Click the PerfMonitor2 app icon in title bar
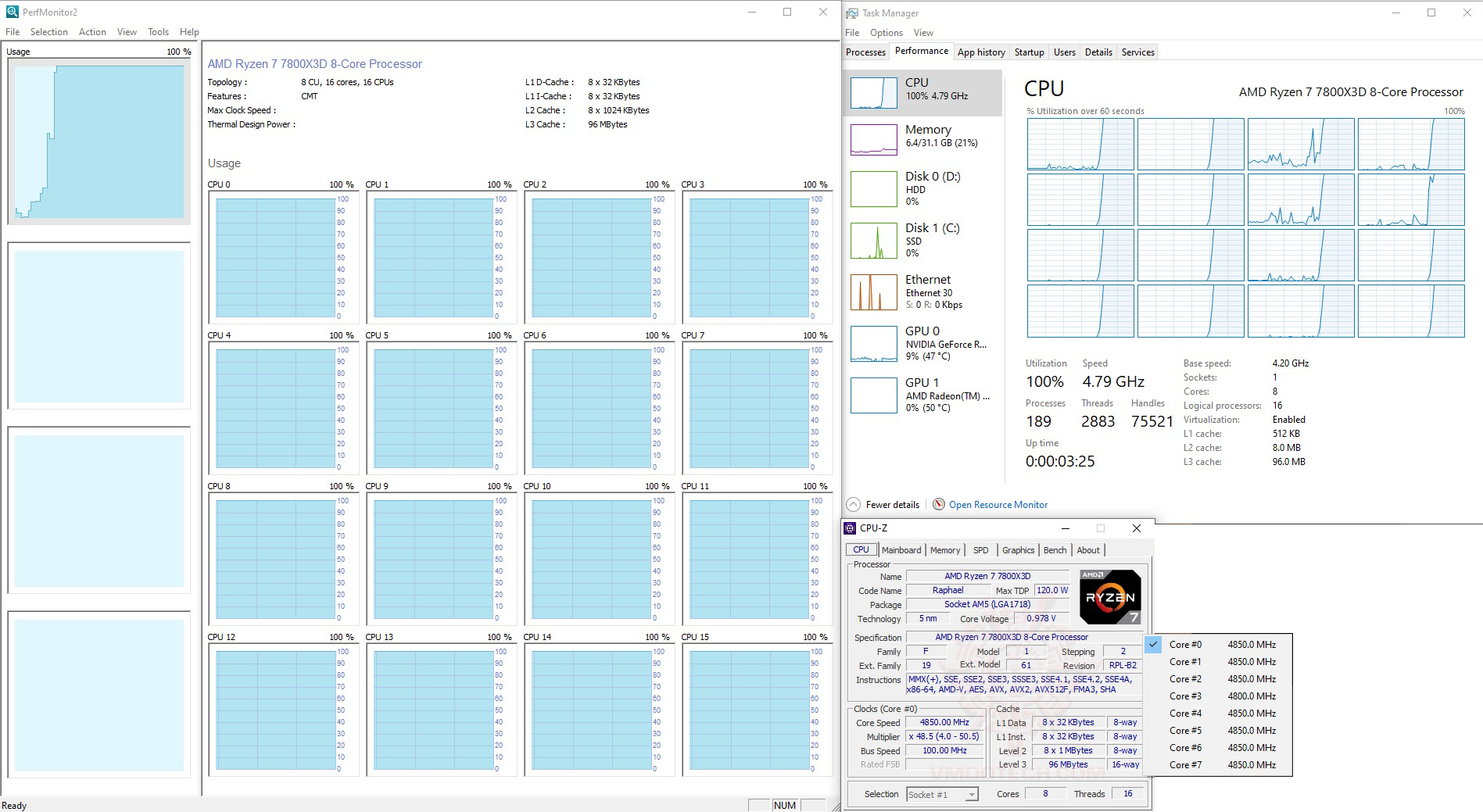1483x812 pixels. [x=12, y=12]
